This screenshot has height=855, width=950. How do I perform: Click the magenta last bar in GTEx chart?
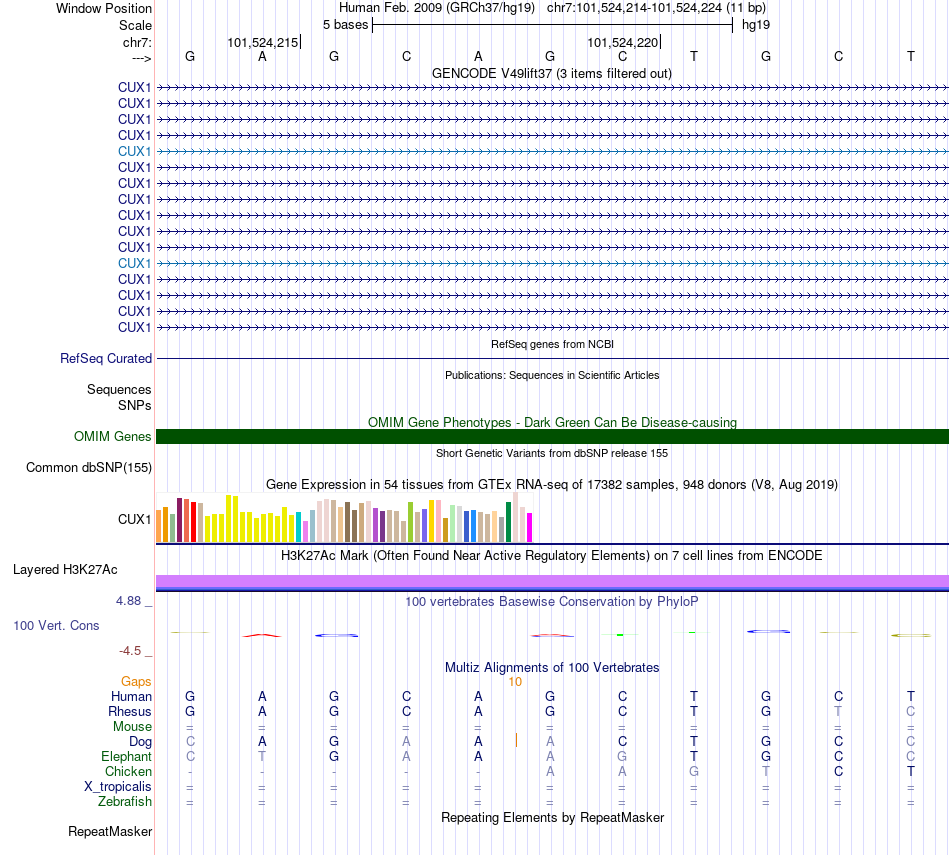pyautogui.click(x=530, y=527)
